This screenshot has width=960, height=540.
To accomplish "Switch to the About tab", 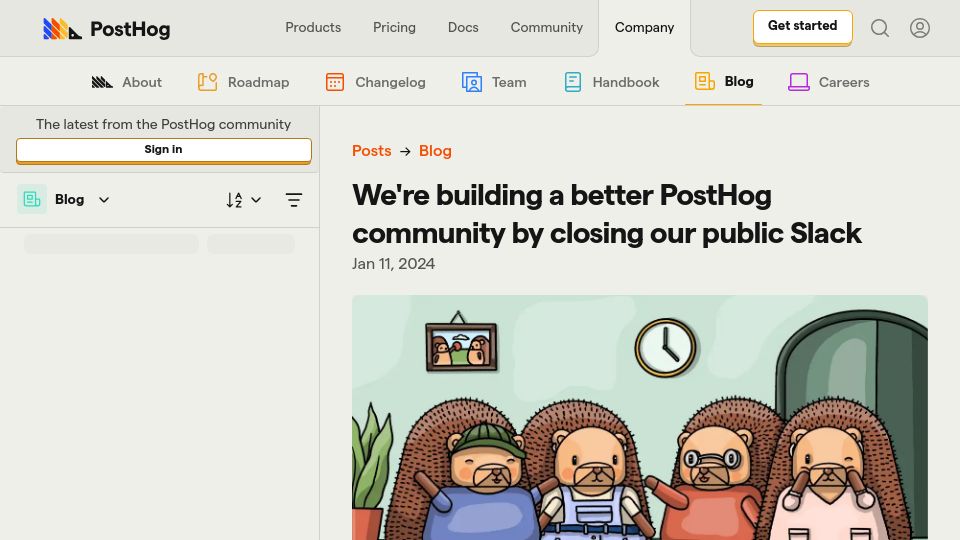I will tap(127, 82).
